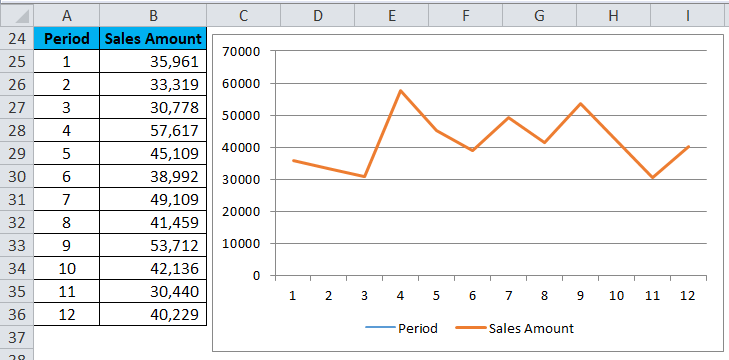729x360 pixels.
Task: Click the 0 vertical axis label
Action: (256, 275)
